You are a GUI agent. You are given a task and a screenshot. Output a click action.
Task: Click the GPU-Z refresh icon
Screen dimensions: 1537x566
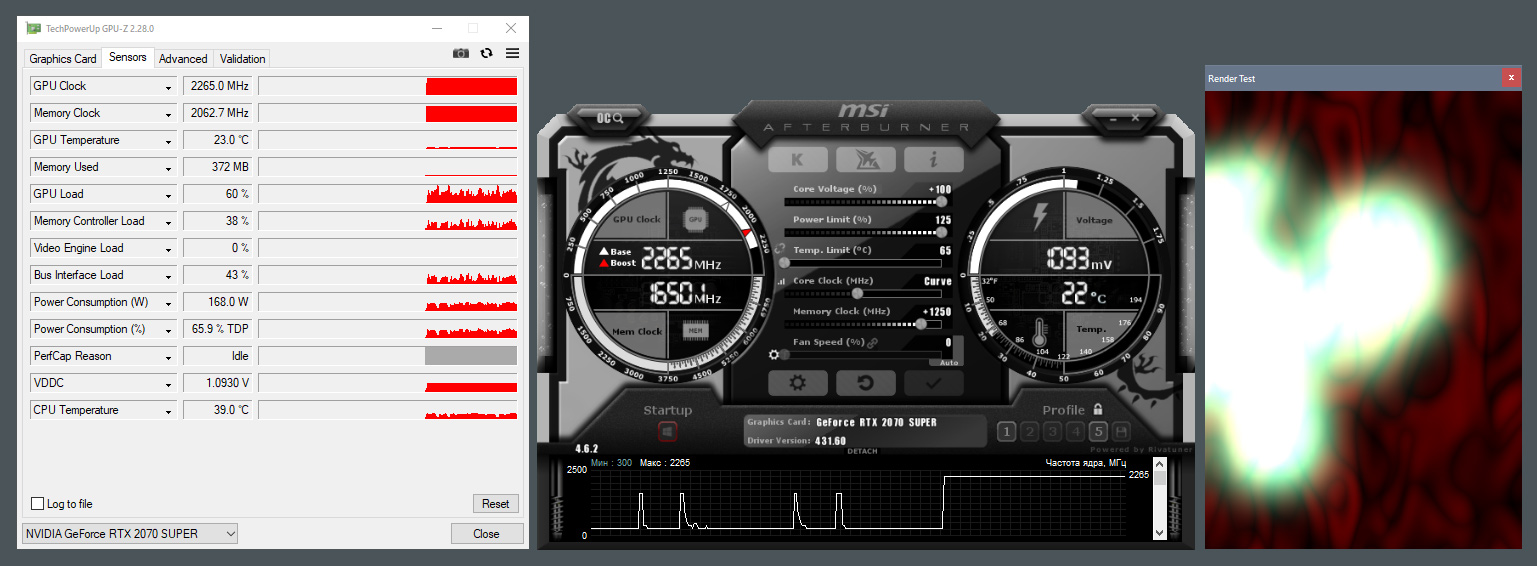(x=487, y=53)
